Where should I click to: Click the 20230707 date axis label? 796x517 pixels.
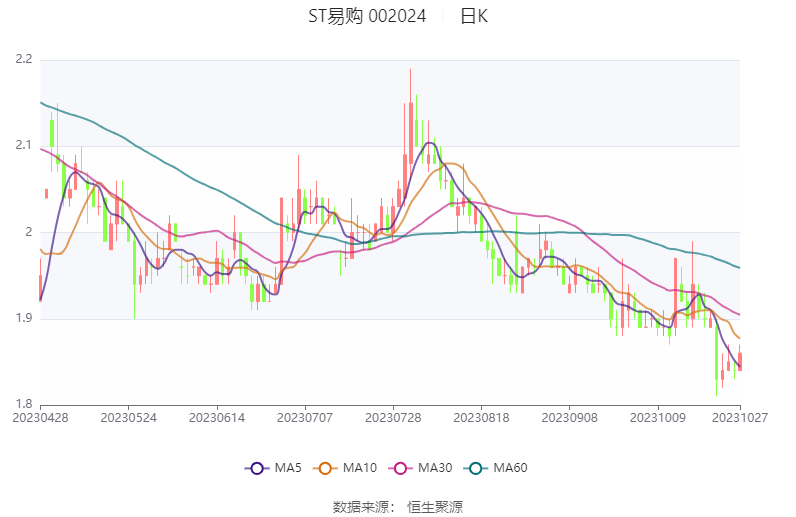[x=305, y=417]
